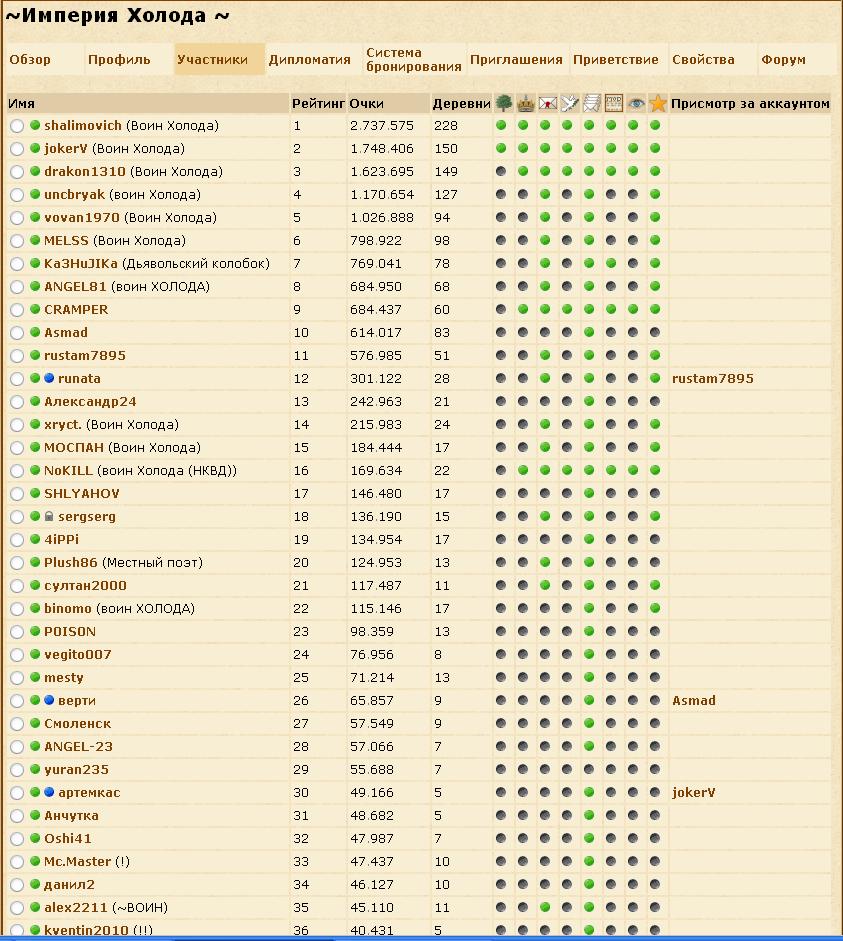Image resolution: width=843 pixels, height=941 pixels.
Task: Click green founder dot in shalimovich row
Action: [501, 125]
